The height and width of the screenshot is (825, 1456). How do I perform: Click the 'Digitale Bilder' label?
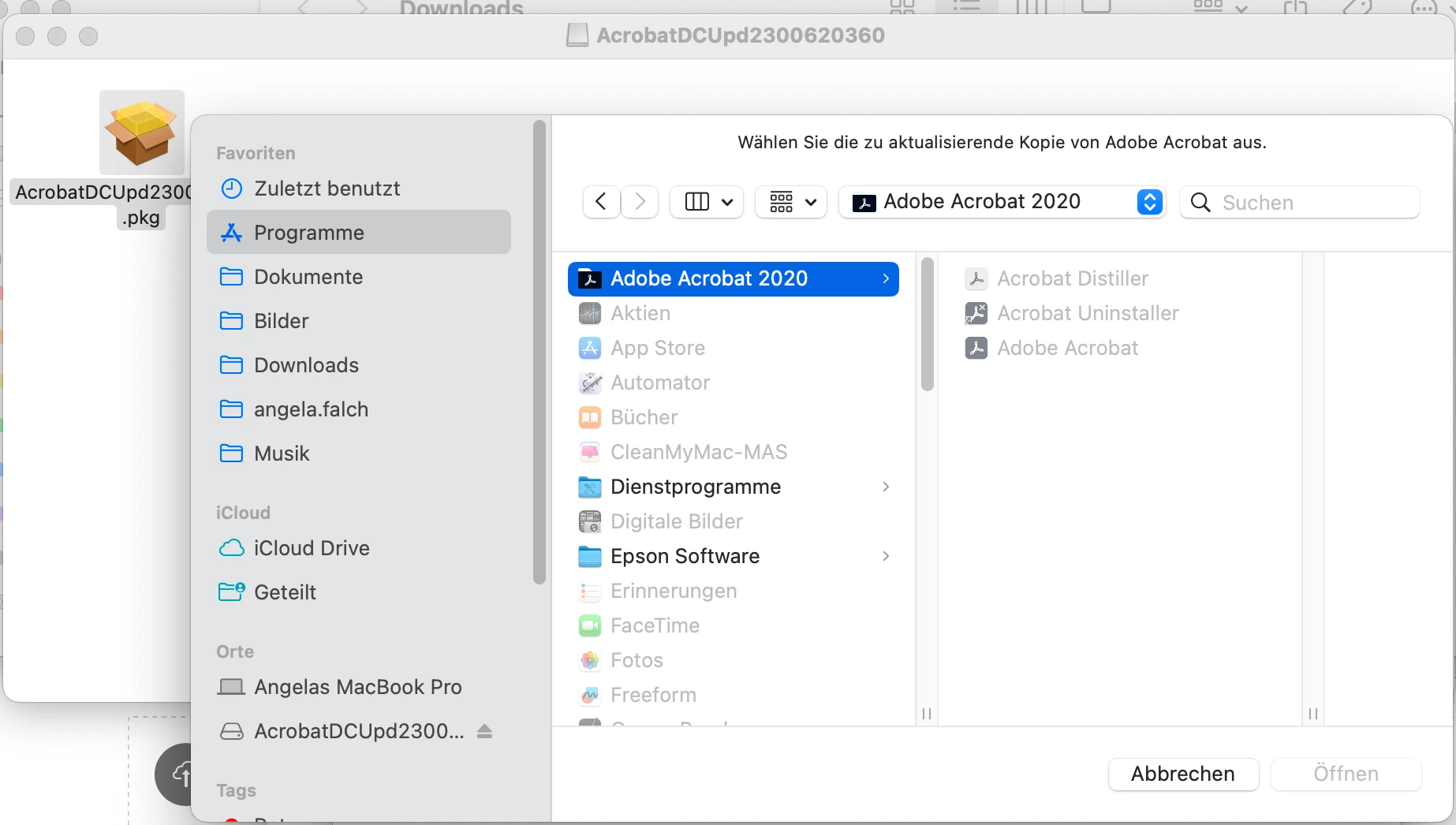tap(677, 521)
